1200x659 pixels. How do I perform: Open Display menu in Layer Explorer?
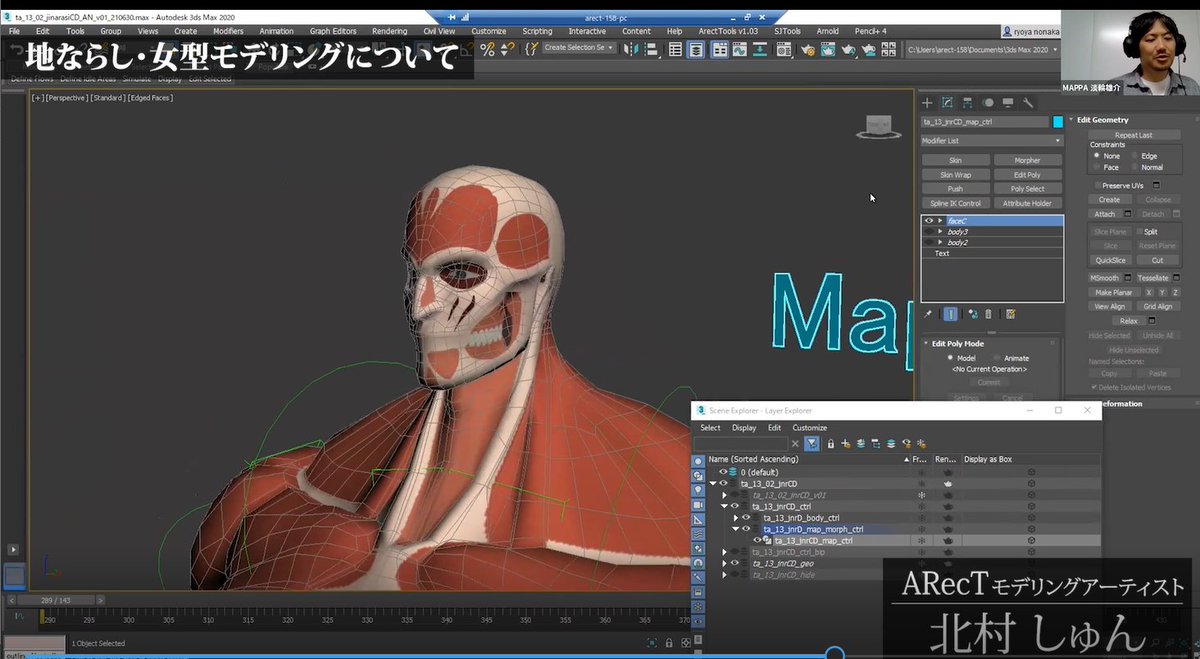[744, 428]
